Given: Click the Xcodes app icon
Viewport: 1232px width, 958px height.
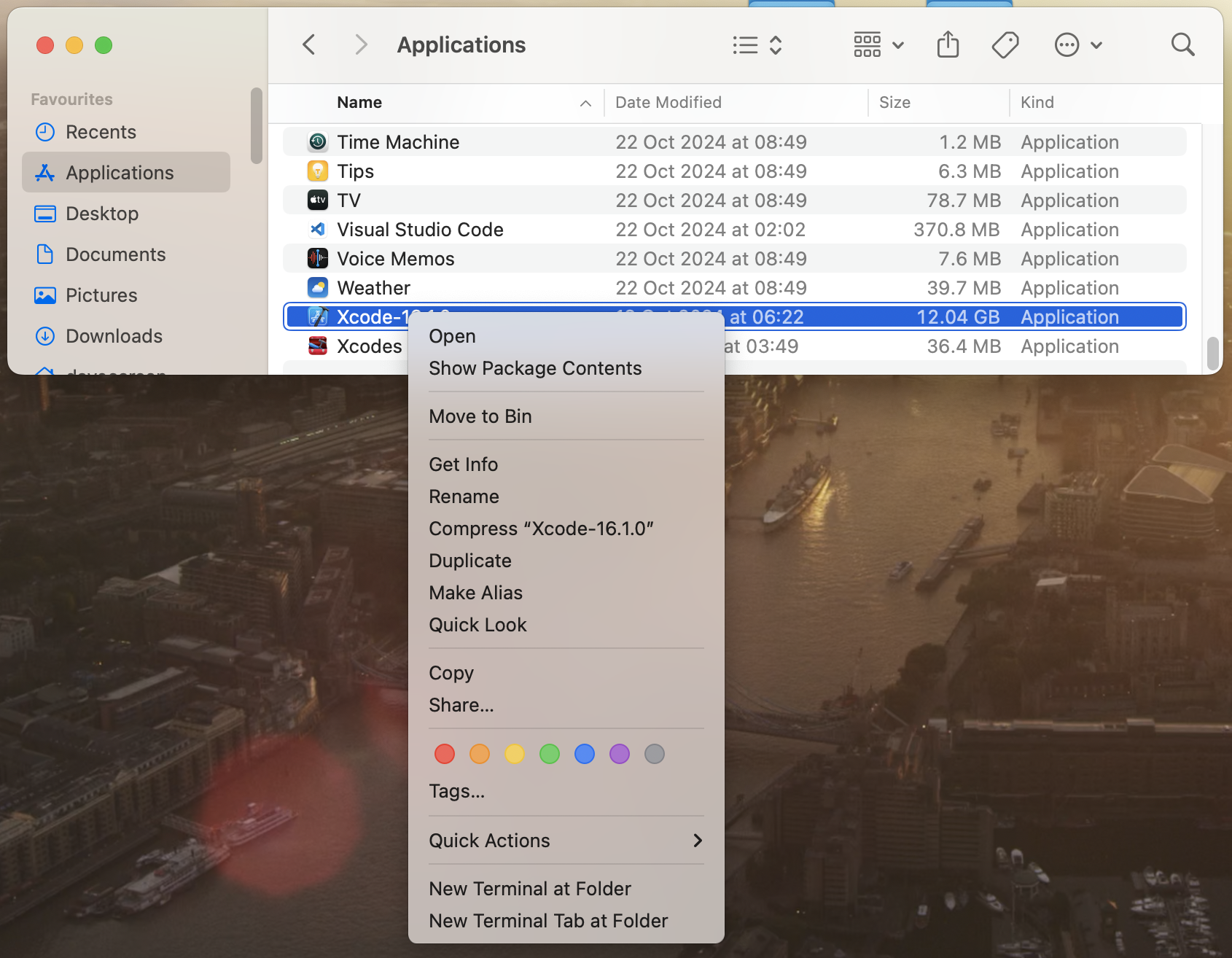Looking at the screenshot, I should (x=318, y=346).
